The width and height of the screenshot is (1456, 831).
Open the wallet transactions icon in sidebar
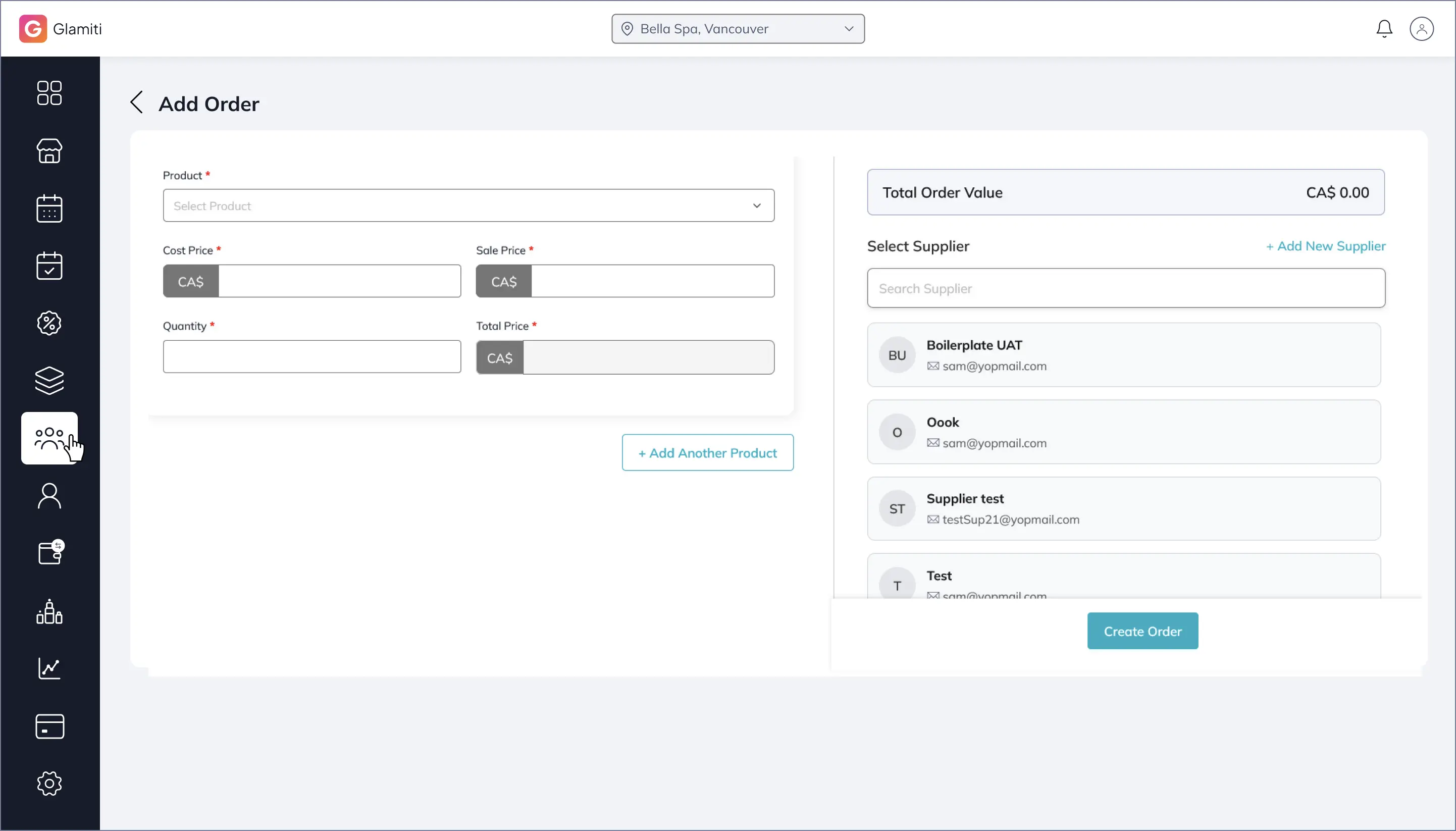tap(50, 552)
